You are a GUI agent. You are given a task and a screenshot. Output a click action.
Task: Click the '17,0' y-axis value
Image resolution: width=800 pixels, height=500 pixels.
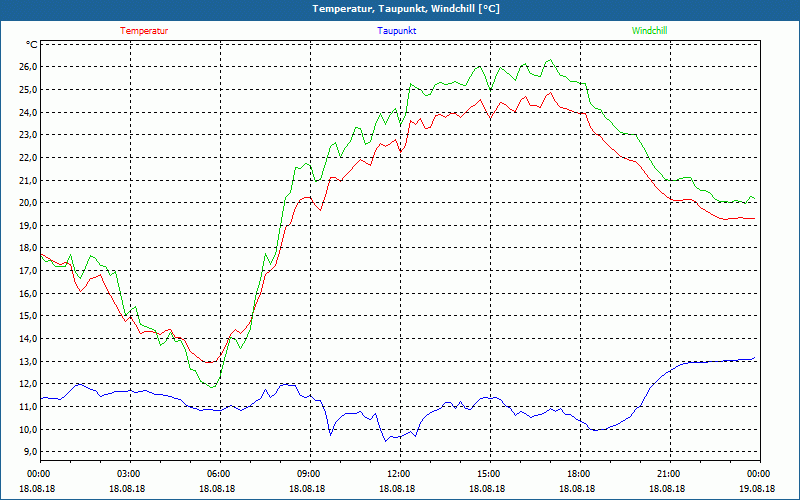[29, 271]
